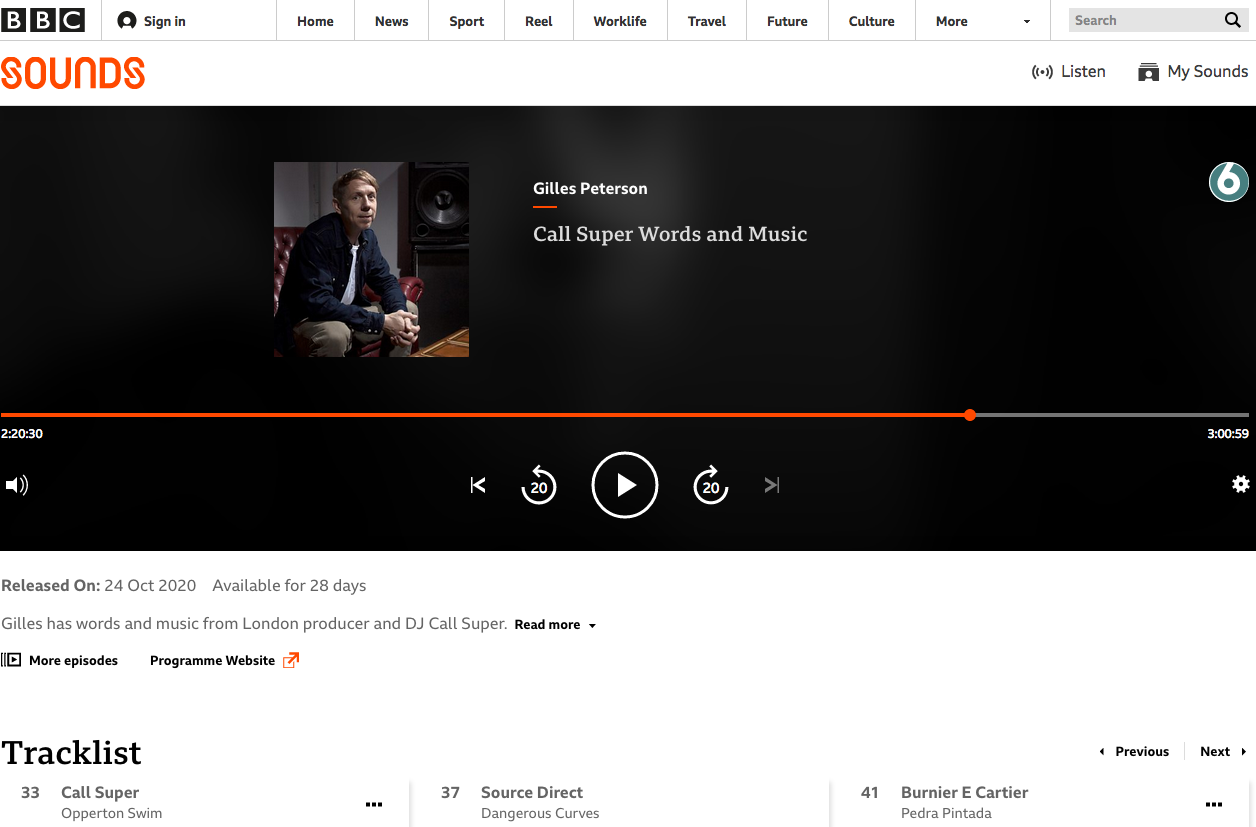
Task: Click the Gilles Peterson programme artwork
Action: click(371, 260)
